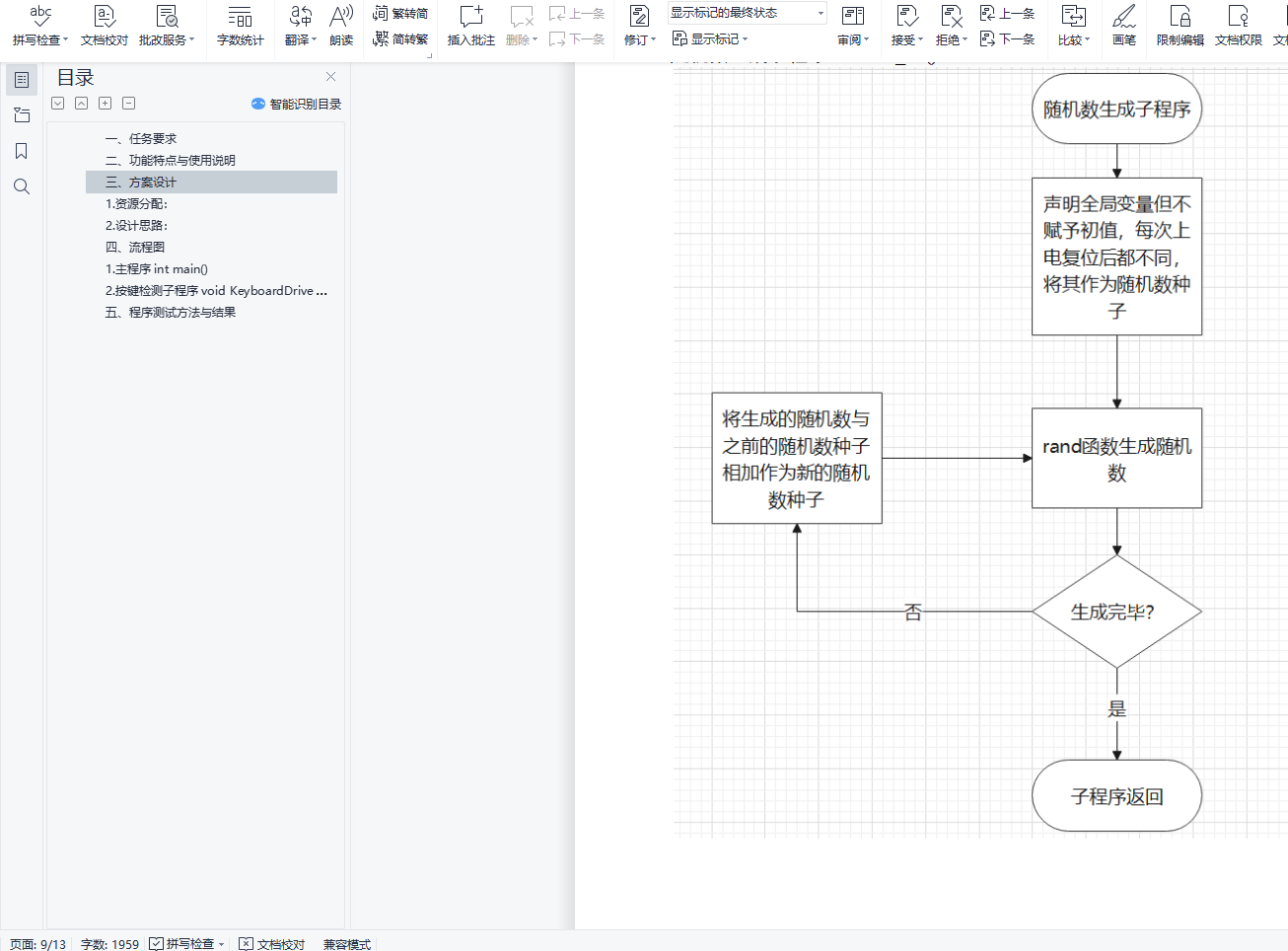Insert a comment with 插入批注
The image size is (1288, 951).
coord(471,25)
